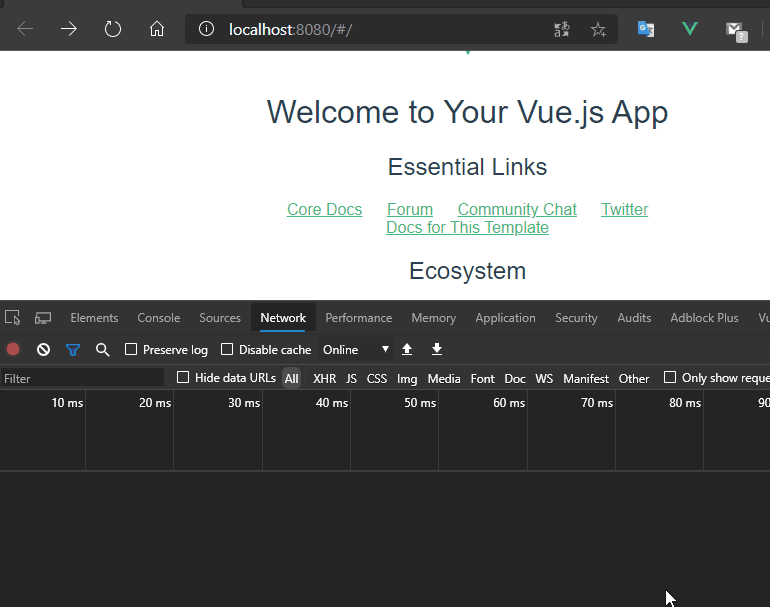The width and height of the screenshot is (770, 607).
Task: Open the Security tab
Action: click(576, 318)
